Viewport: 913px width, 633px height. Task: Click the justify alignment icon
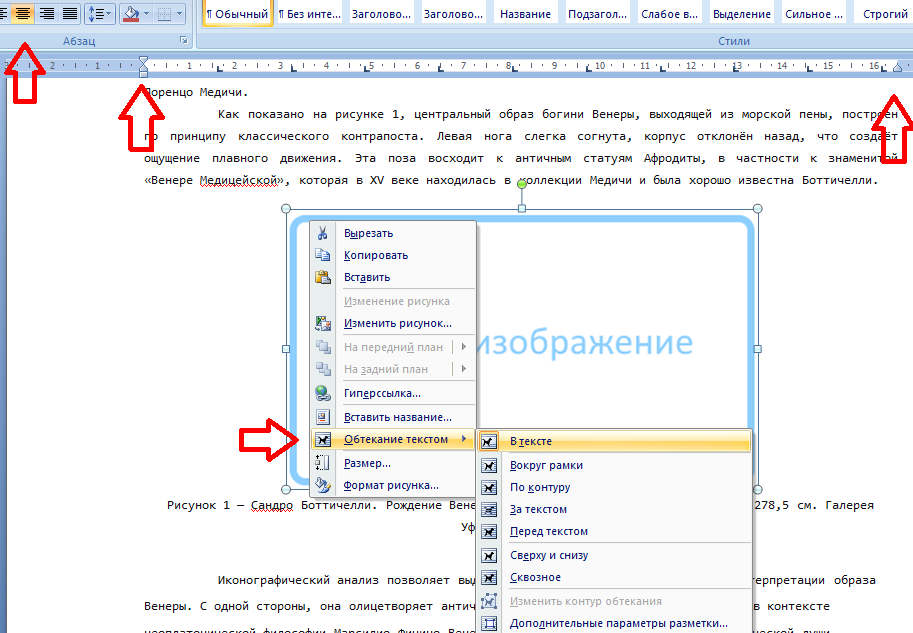69,13
